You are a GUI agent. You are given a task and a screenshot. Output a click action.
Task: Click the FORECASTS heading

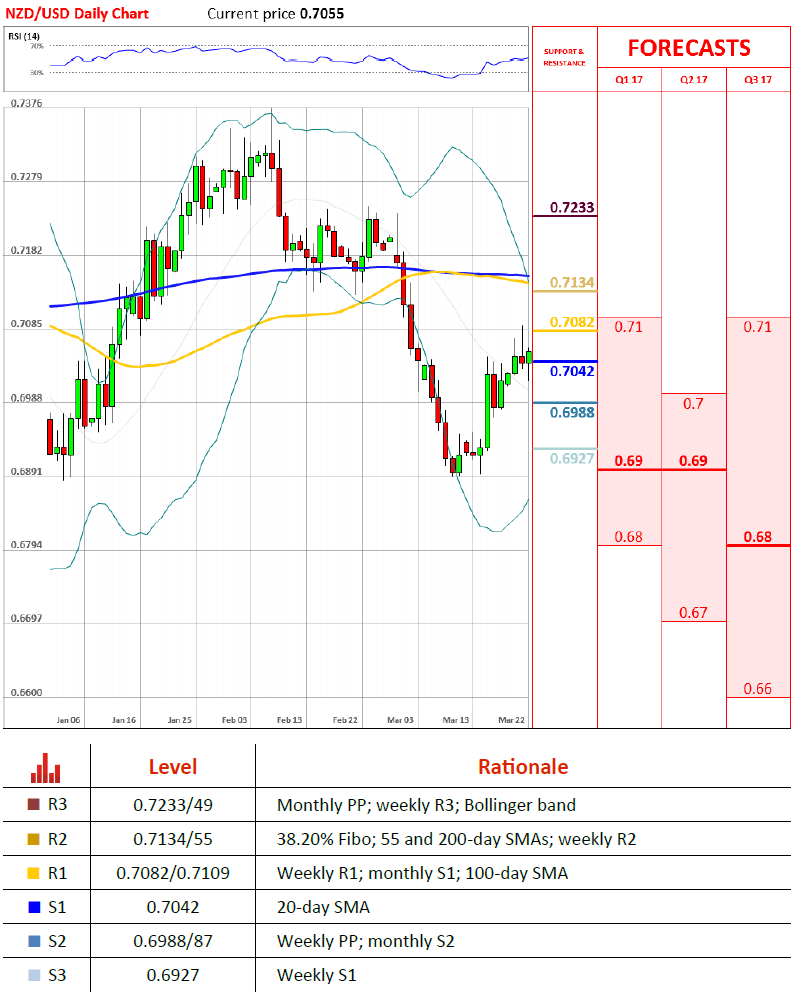click(x=688, y=48)
